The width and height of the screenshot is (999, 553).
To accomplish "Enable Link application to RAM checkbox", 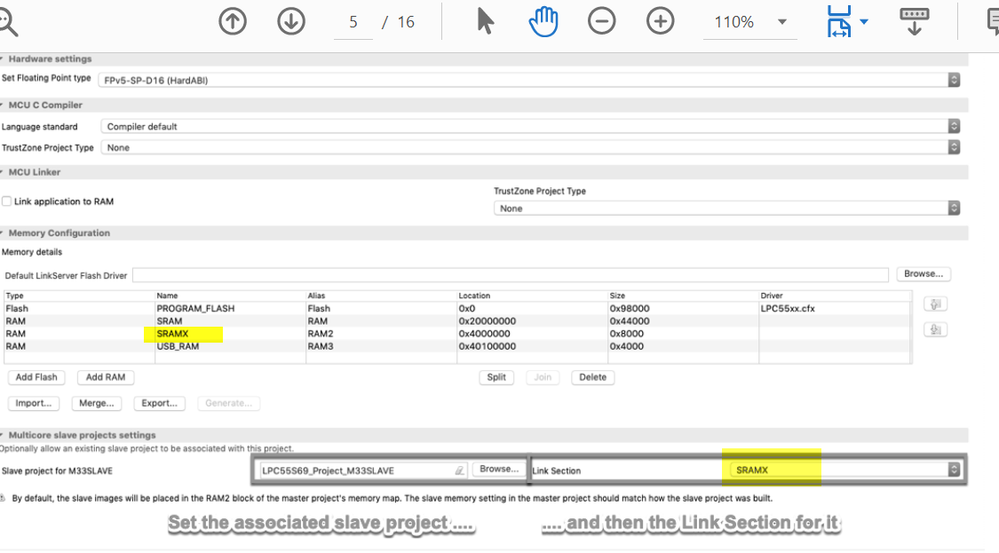I will (7, 201).
